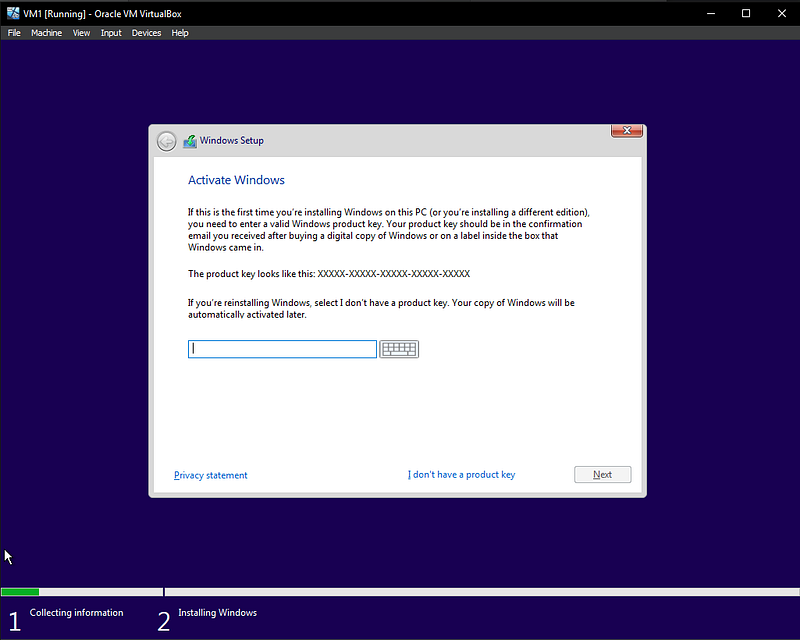
Task: Open the Privacy statement link
Action: [211, 475]
